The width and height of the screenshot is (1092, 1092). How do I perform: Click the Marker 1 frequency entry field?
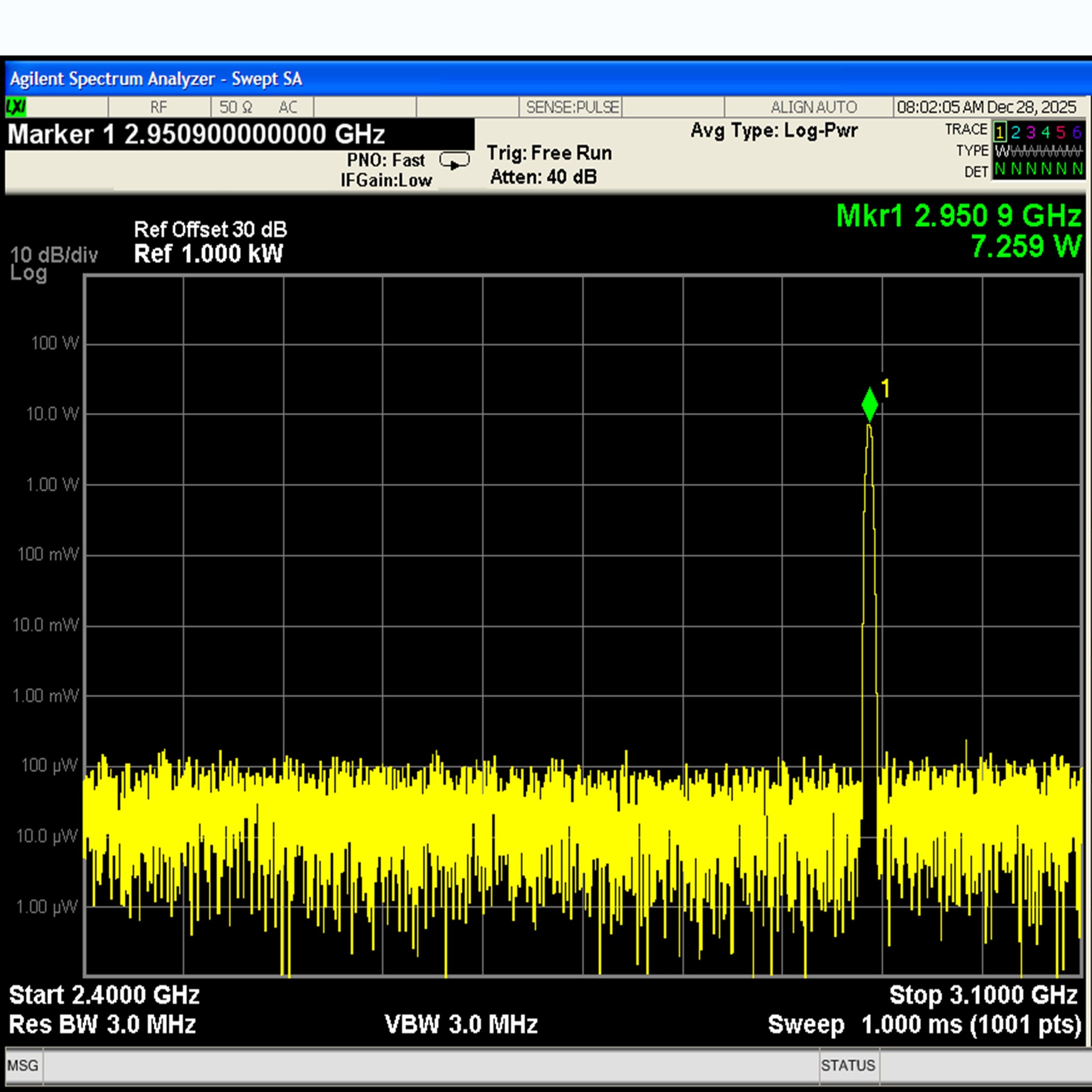point(240,134)
